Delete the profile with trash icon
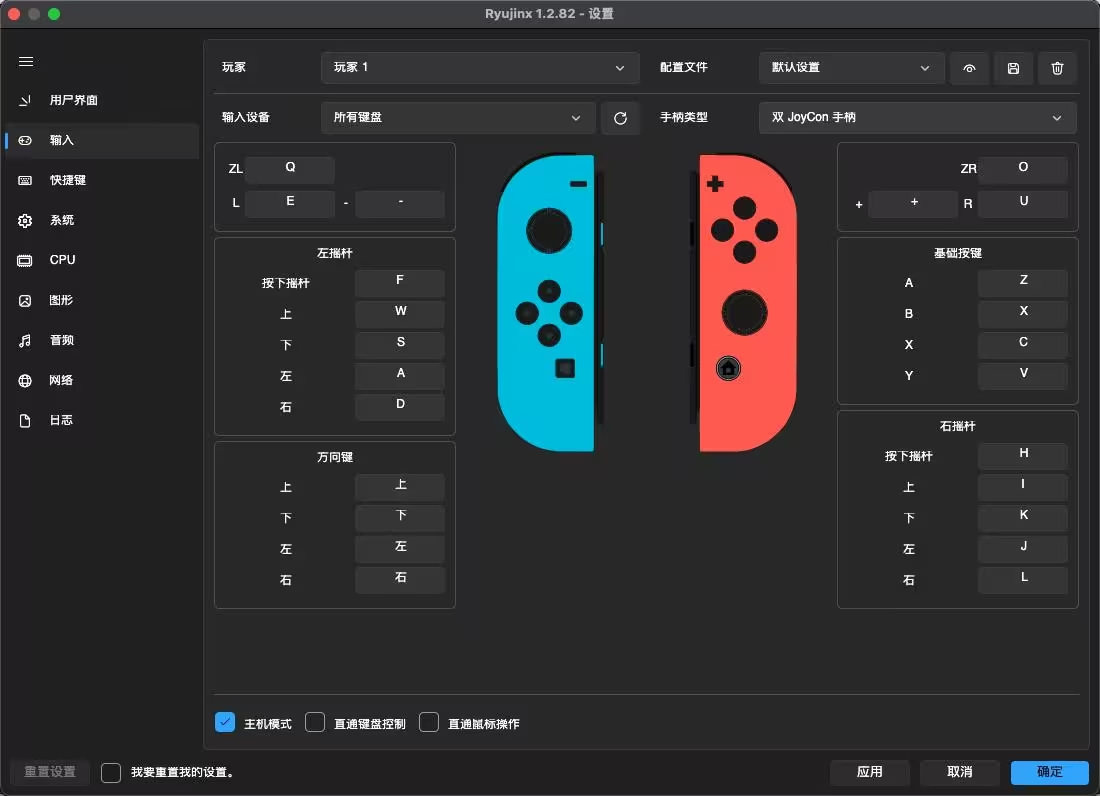Image resolution: width=1100 pixels, height=796 pixels. coord(1057,68)
